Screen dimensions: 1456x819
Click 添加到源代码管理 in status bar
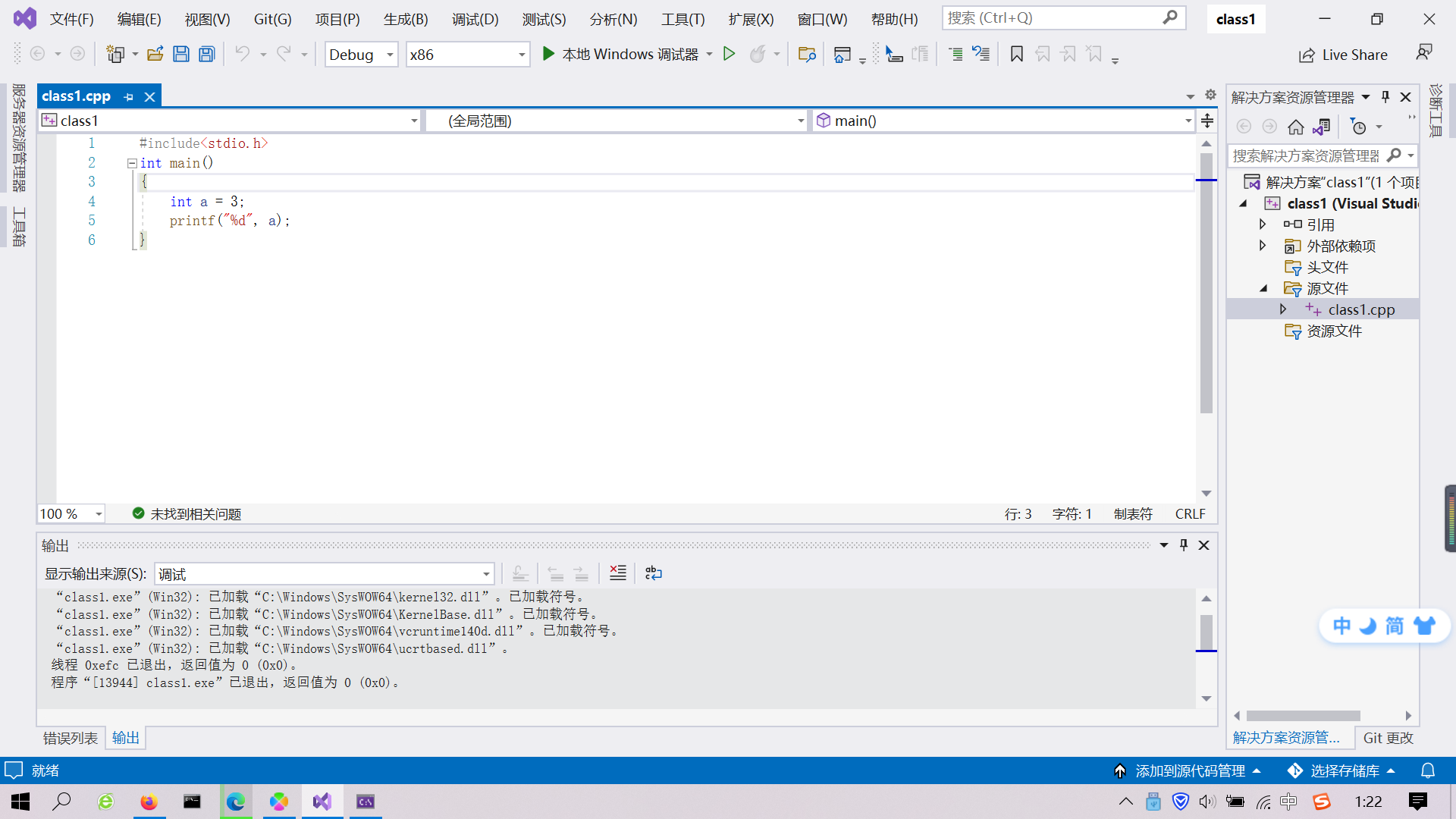coord(1189,770)
